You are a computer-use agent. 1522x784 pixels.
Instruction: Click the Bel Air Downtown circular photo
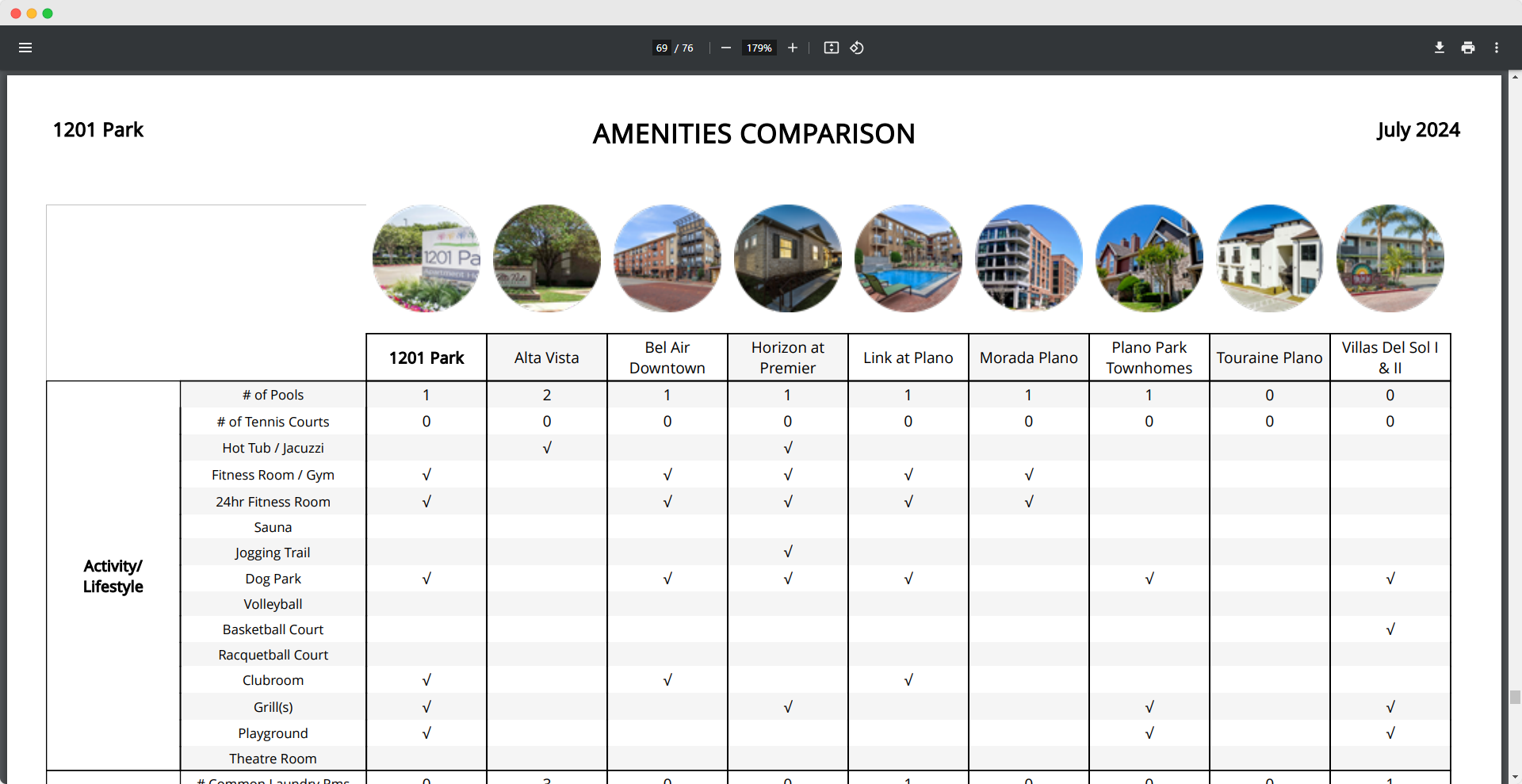[667, 258]
